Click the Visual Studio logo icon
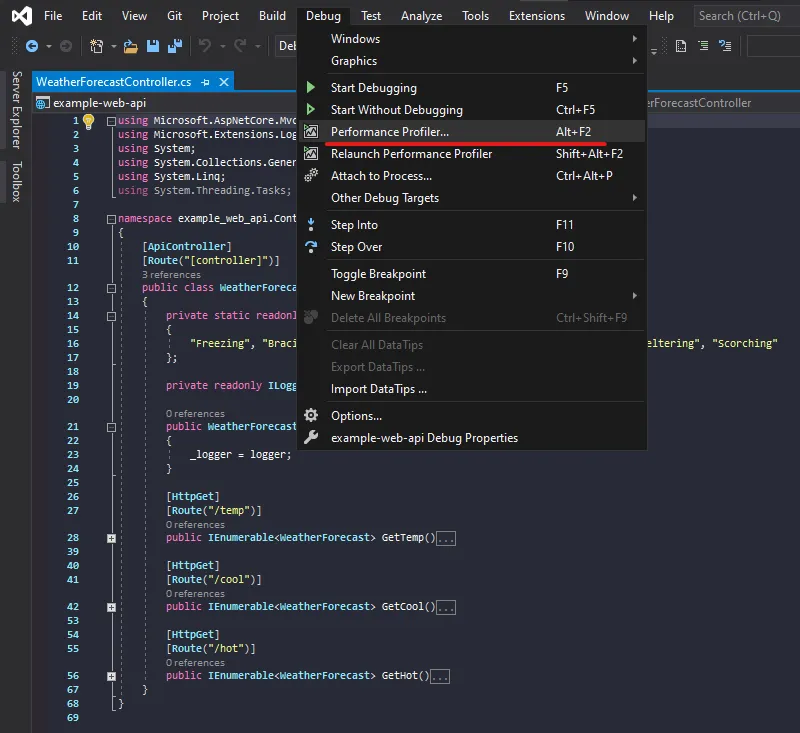The image size is (800, 733). pos(22,16)
